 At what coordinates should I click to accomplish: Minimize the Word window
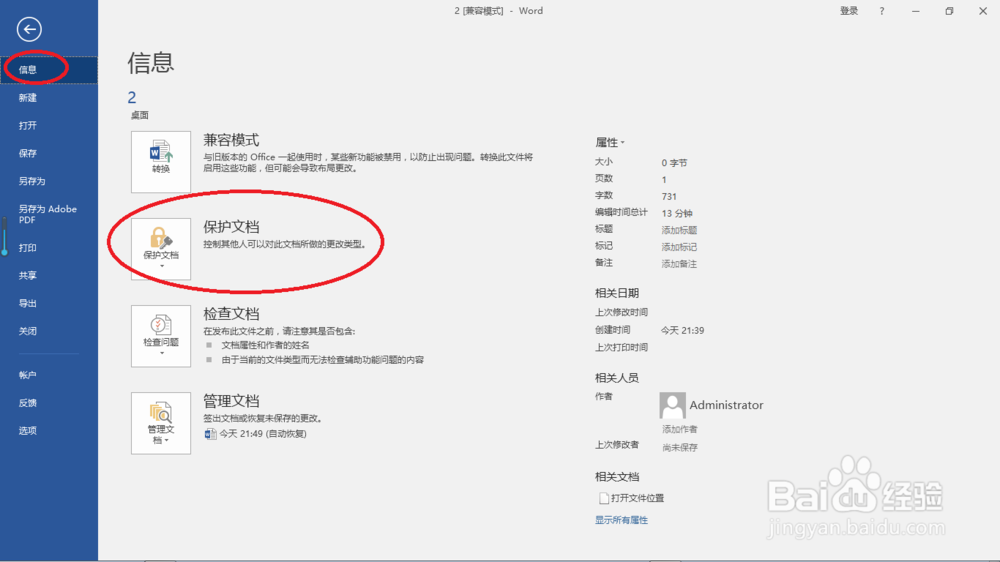(916, 11)
